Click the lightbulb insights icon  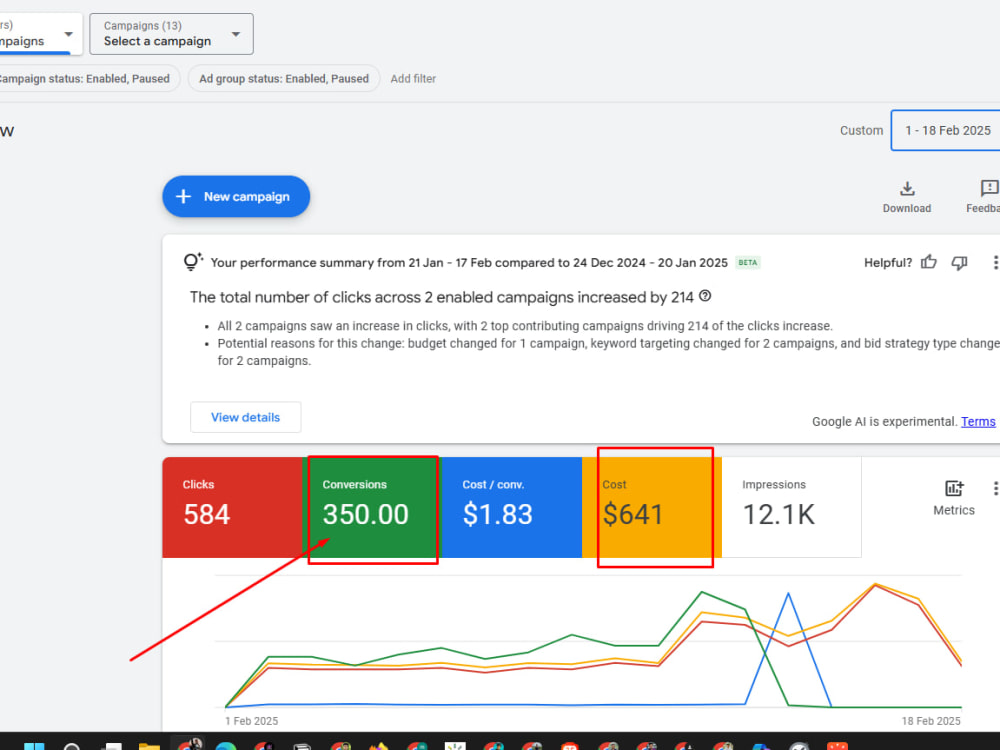click(x=193, y=261)
